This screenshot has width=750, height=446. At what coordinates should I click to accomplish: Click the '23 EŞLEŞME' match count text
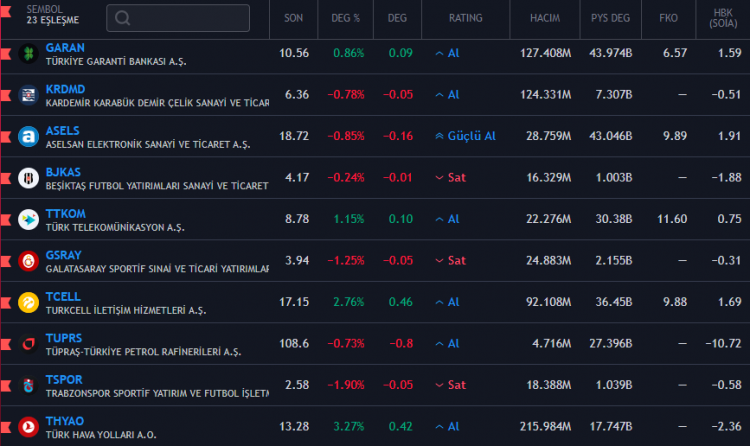[53, 20]
